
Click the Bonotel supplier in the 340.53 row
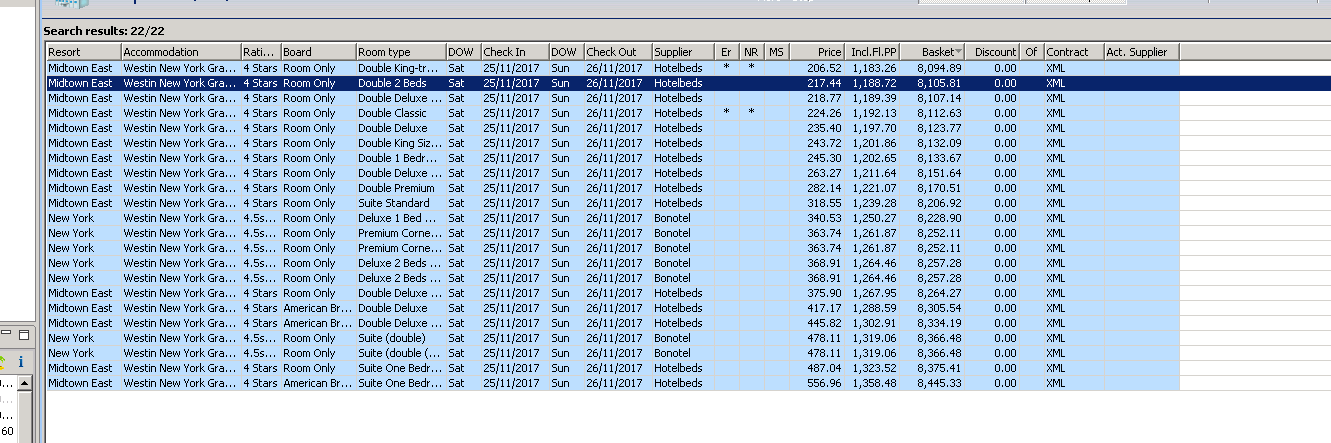[672, 218]
